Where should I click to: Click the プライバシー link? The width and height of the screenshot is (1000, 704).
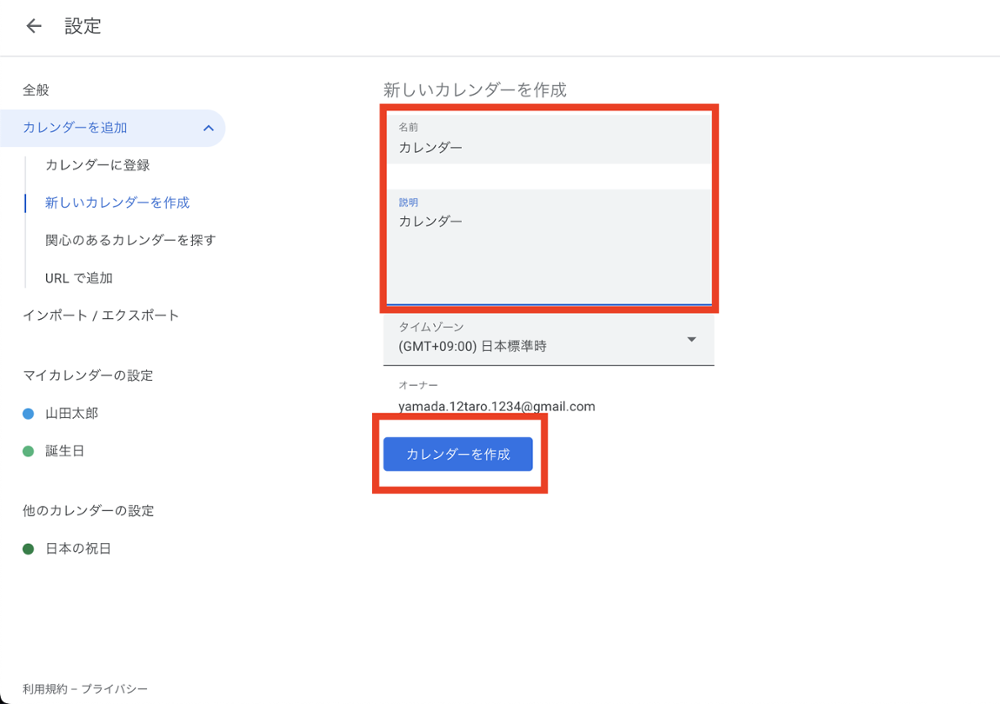point(114,689)
